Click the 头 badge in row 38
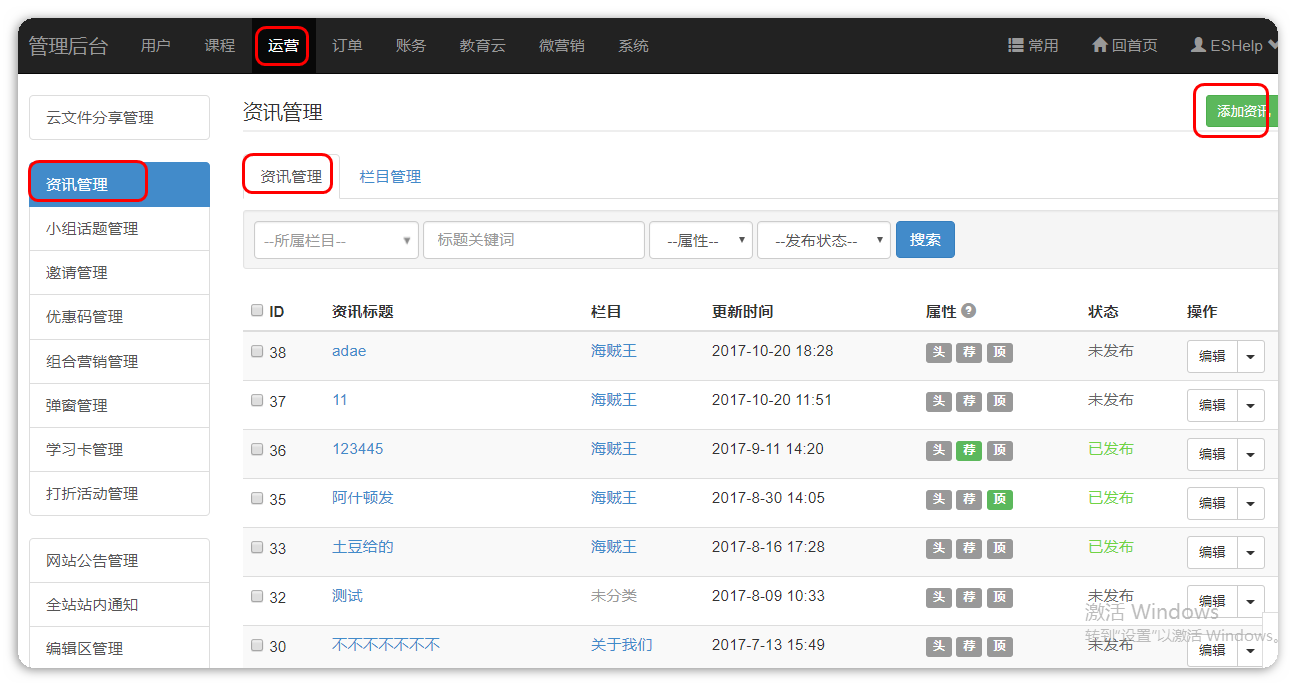 pos(938,352)
